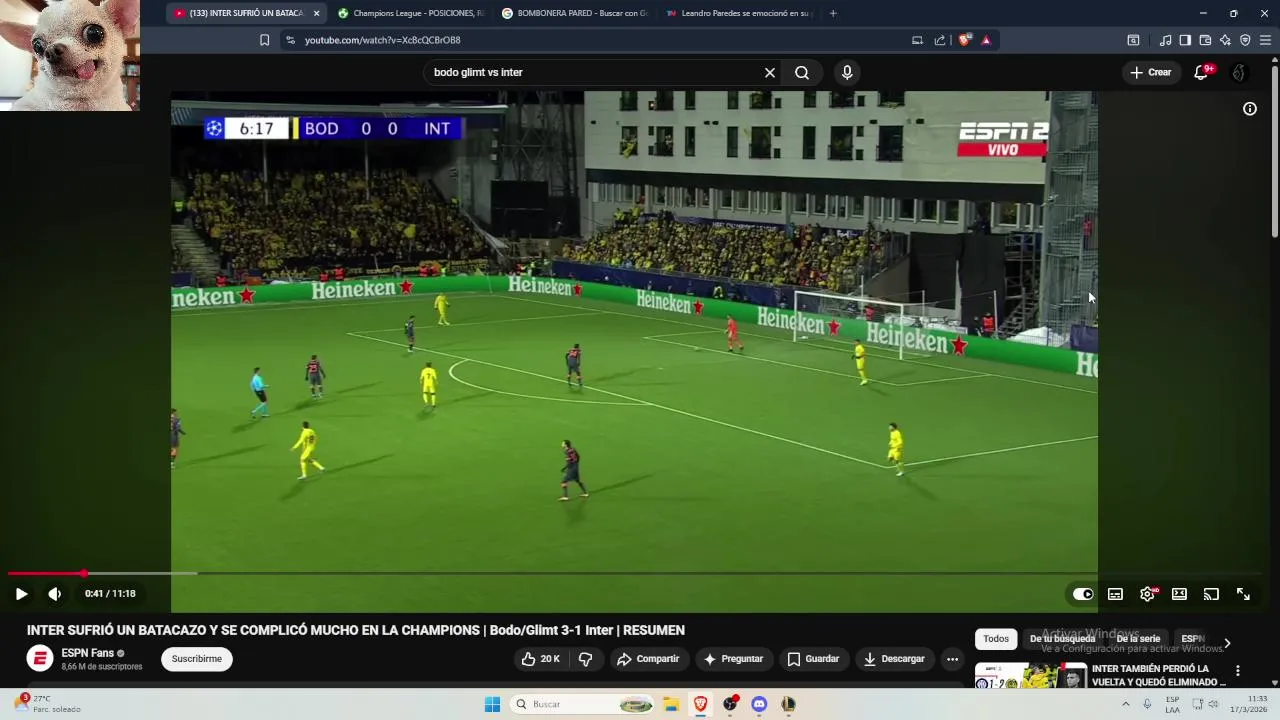1280x720 pixels.
Task: Open the weather widget 27°C
Action: [x=50, y=704]
